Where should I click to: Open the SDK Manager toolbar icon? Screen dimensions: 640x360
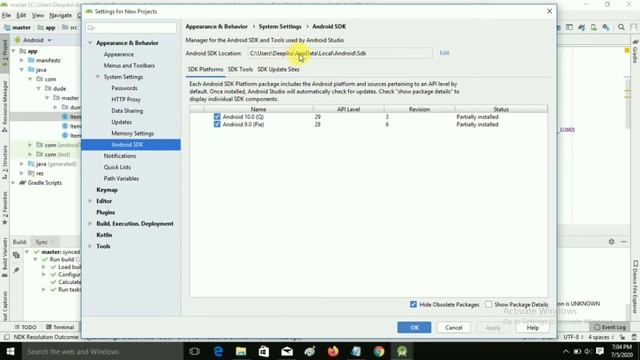pos(606,27)
